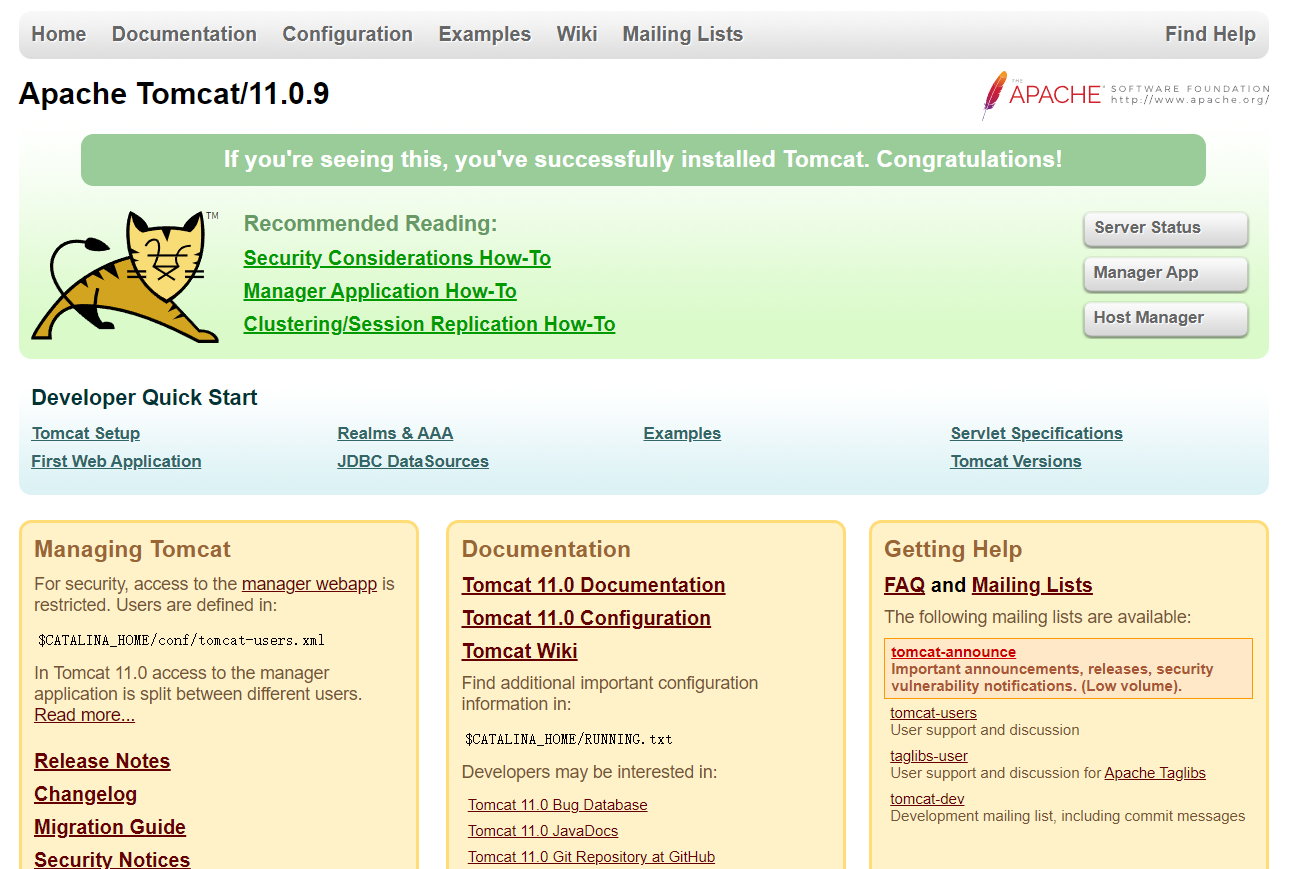This screenshot has width=1289, height=869.
Task: Click the Recommended Reading heading
Action: click(x=370, y=223)
